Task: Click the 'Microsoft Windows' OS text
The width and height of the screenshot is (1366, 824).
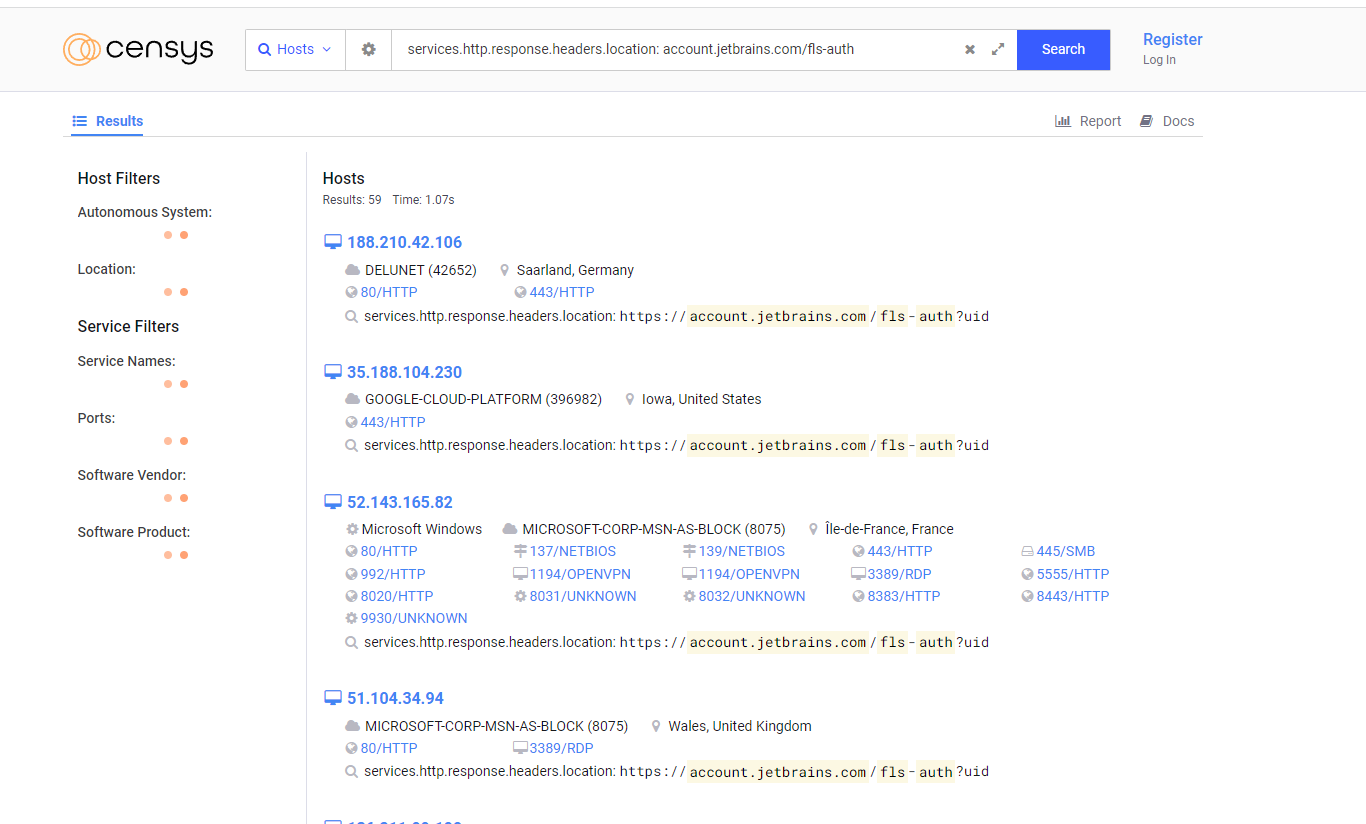Action: 422,529
